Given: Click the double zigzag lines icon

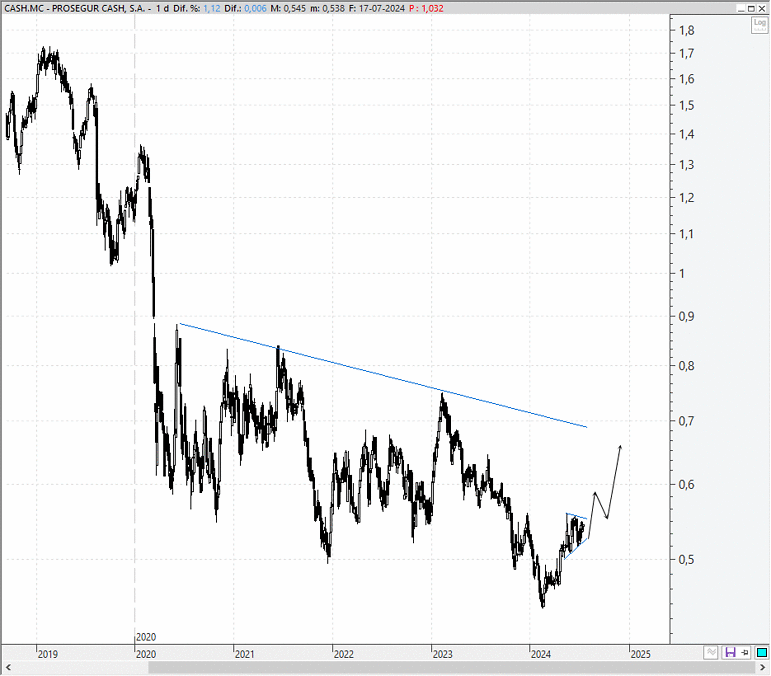Looking at the screenshot, I should [711, 652].
